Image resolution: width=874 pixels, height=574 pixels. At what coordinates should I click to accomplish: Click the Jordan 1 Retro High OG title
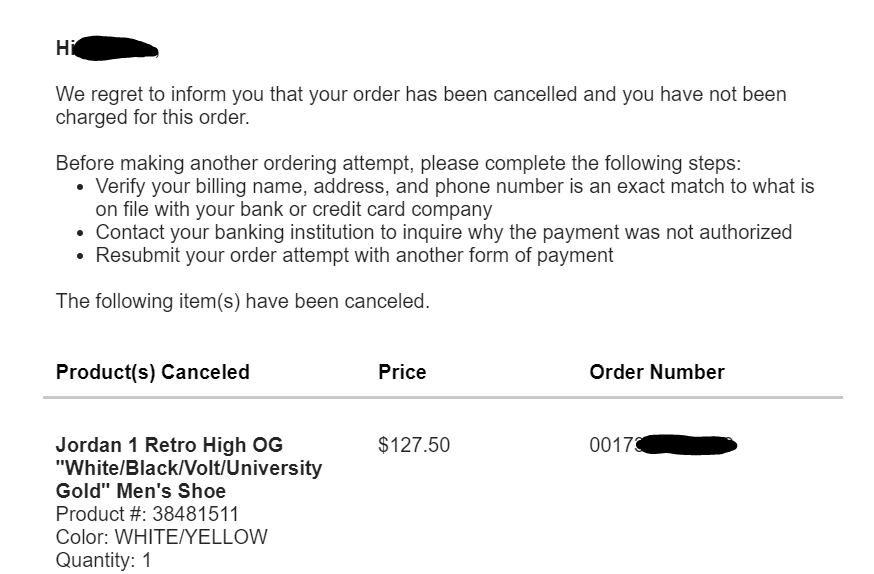pyautogui.click(x=188, y=468)
